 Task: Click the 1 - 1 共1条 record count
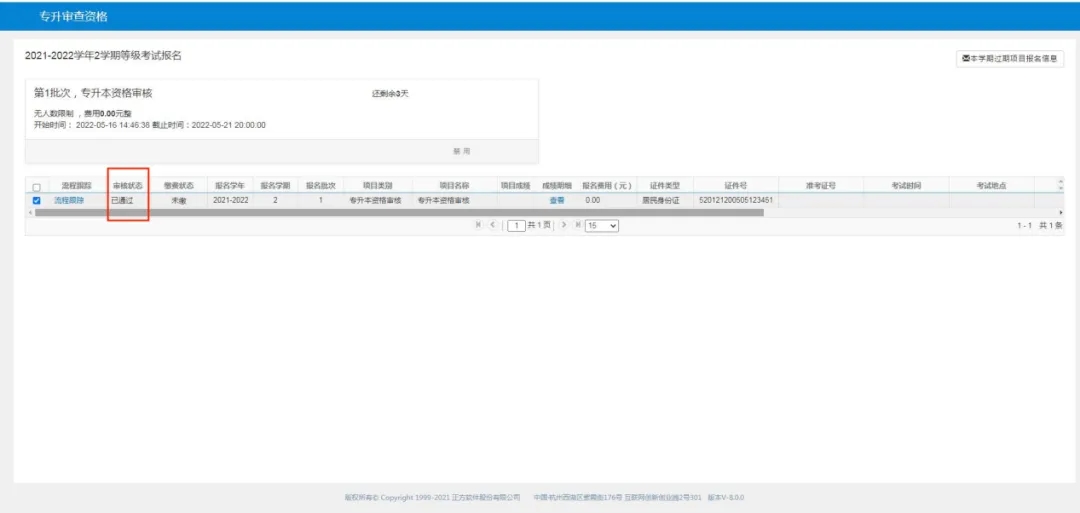tap(1040, 226)
